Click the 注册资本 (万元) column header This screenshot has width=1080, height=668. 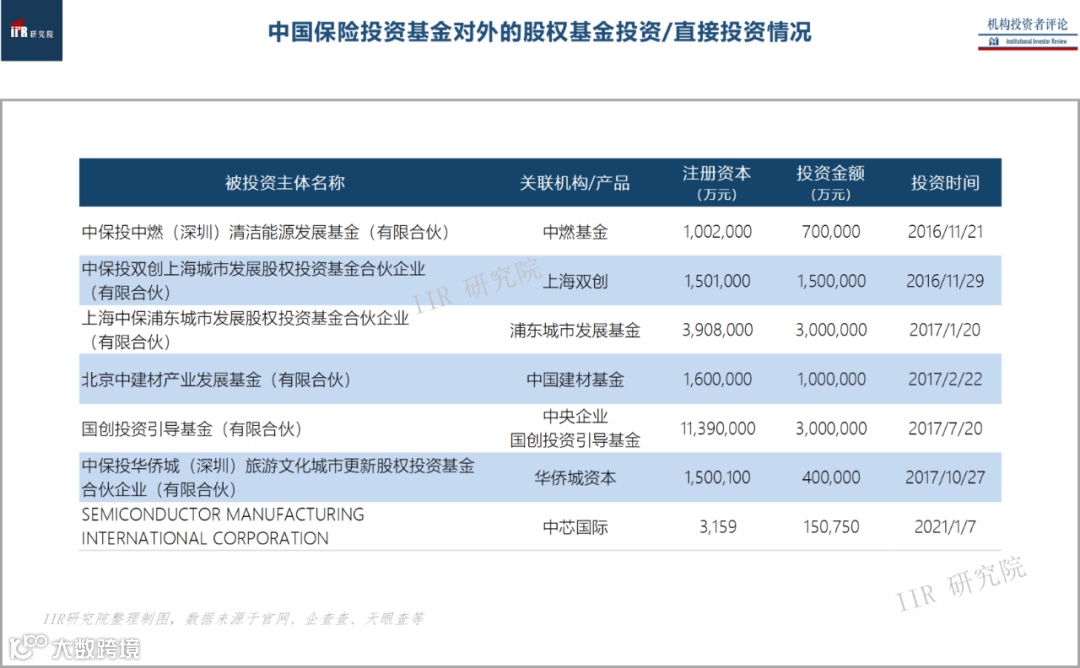tap(717, 182)
